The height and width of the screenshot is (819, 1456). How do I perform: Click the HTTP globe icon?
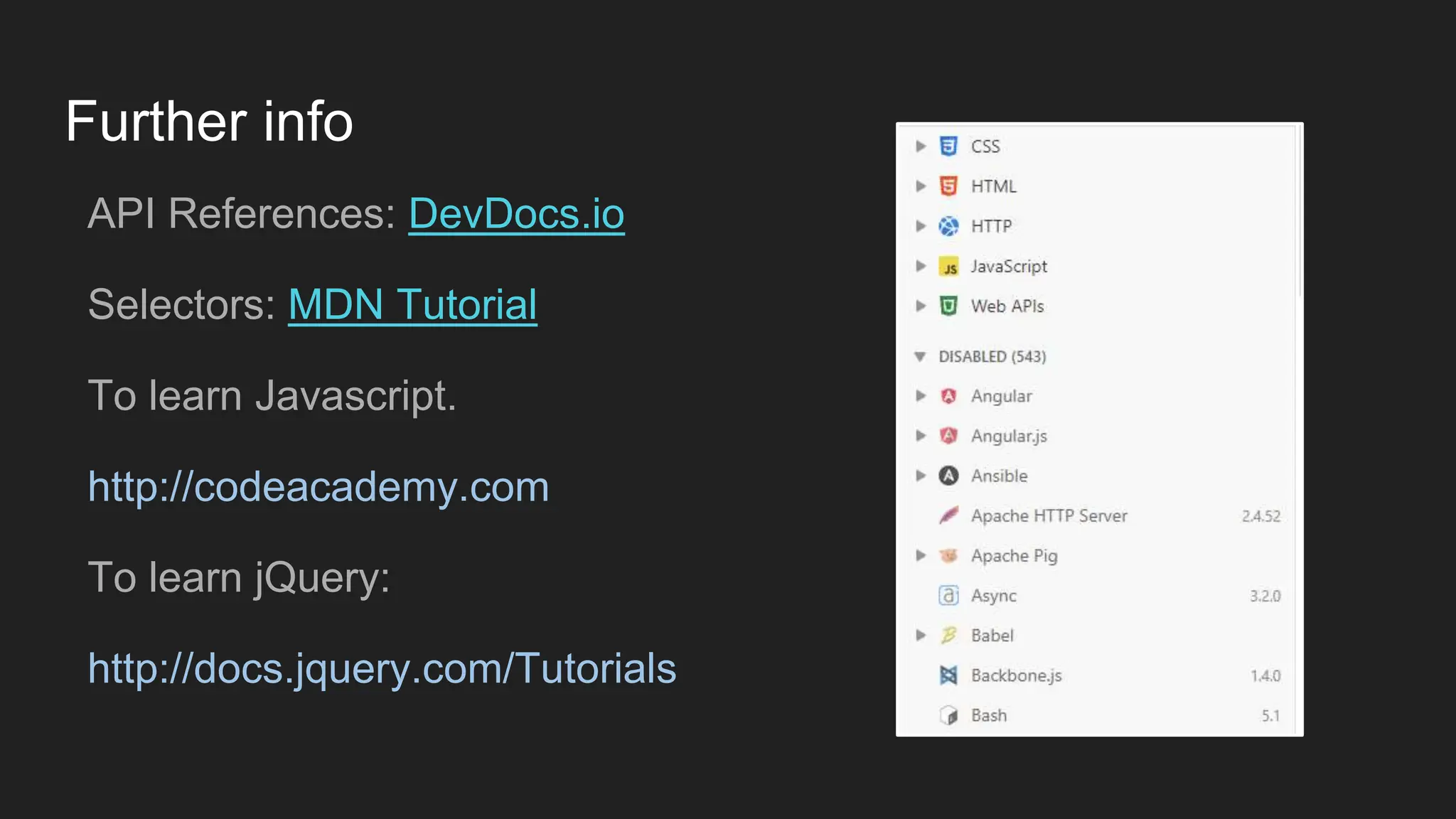coord(948,226)
